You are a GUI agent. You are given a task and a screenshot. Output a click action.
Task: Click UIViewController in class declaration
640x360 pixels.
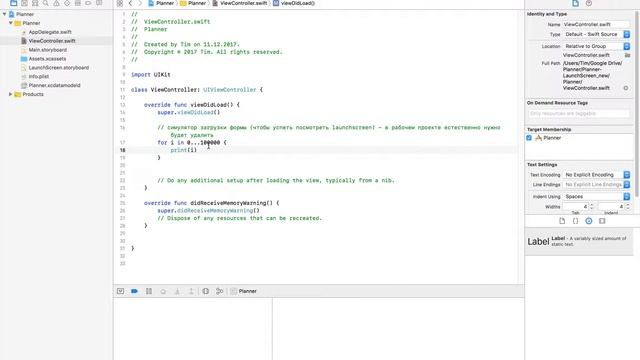pos(230,90)
